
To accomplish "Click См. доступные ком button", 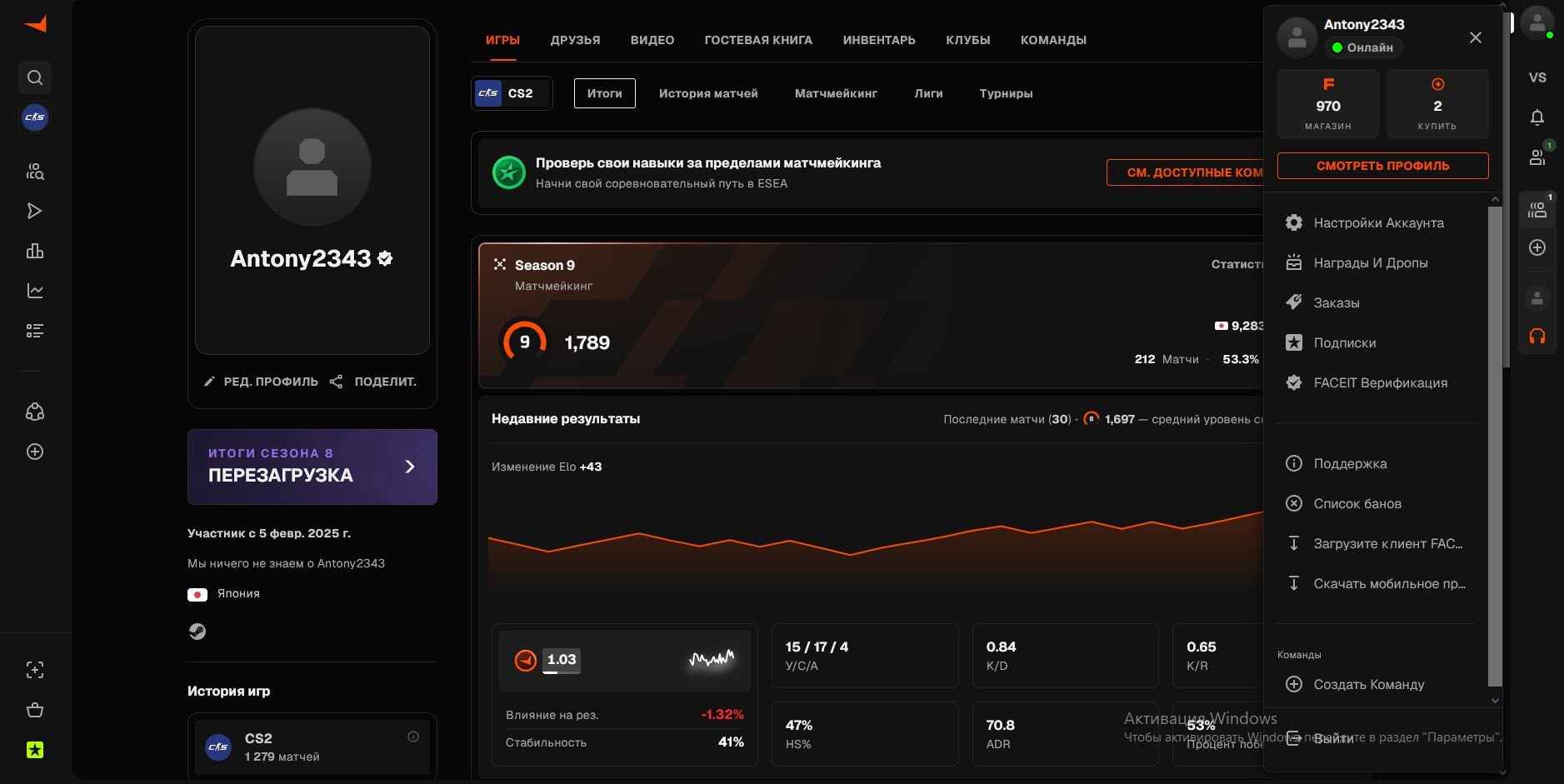I will click(1185, 172).
